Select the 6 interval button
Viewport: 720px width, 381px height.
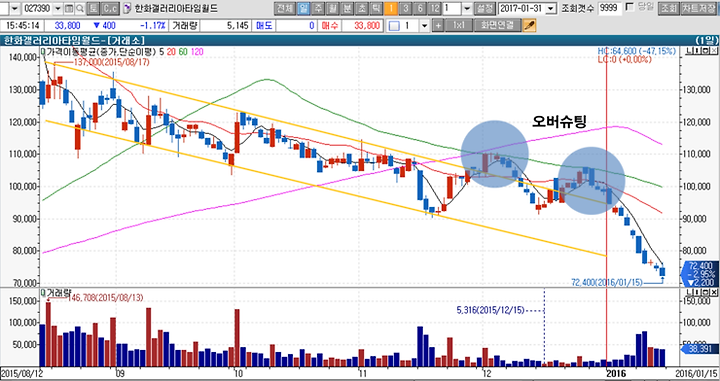(420, 9)
